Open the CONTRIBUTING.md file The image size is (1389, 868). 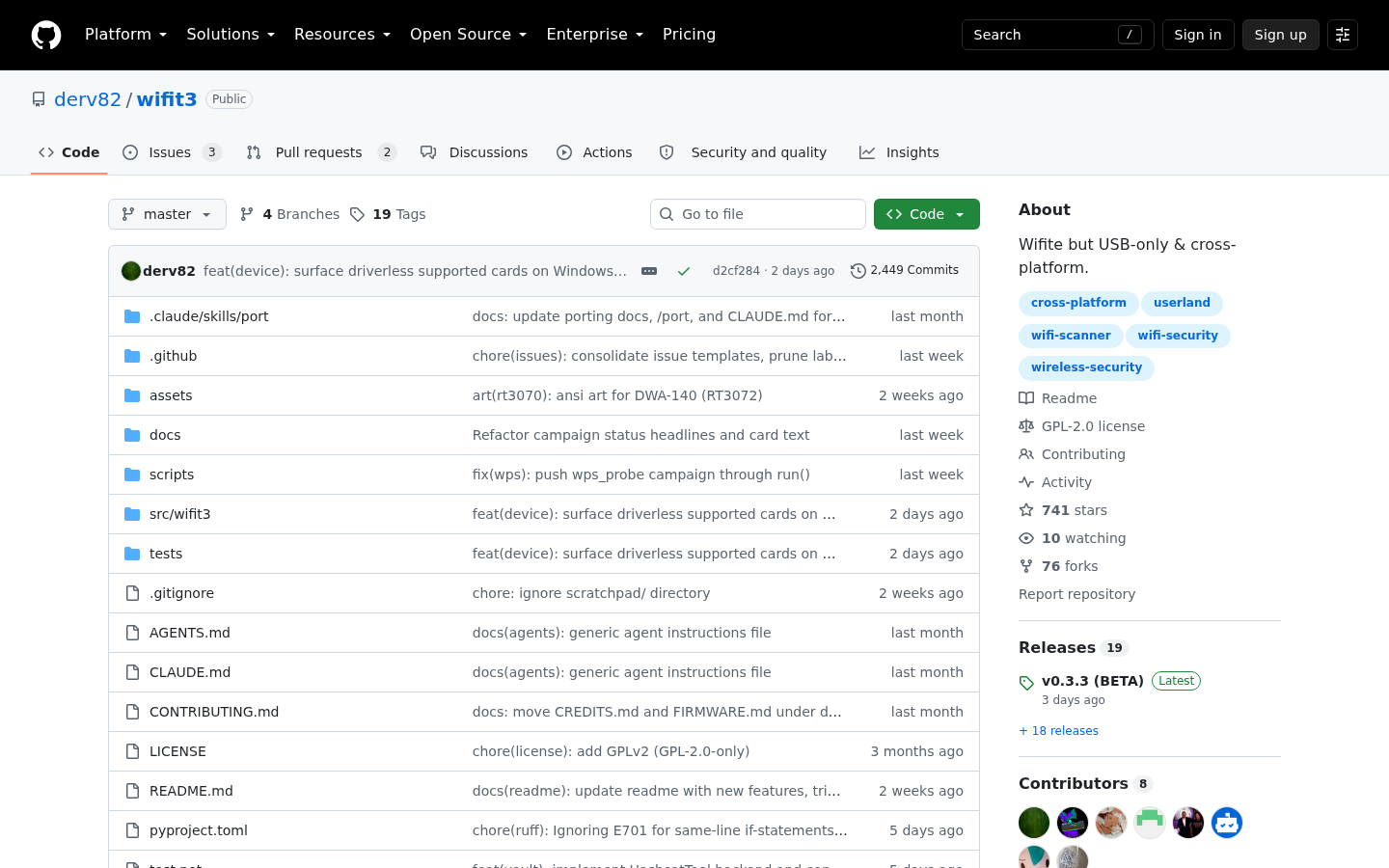tap(214, 712)
